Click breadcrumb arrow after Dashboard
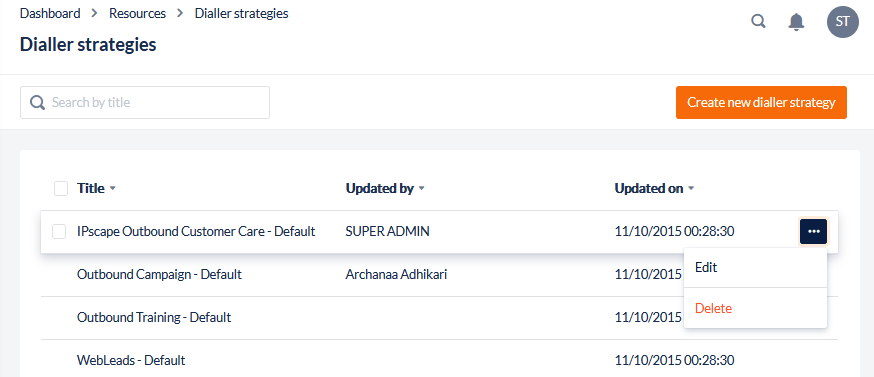Viewport: 874px width, 377px height. point(95,13)
